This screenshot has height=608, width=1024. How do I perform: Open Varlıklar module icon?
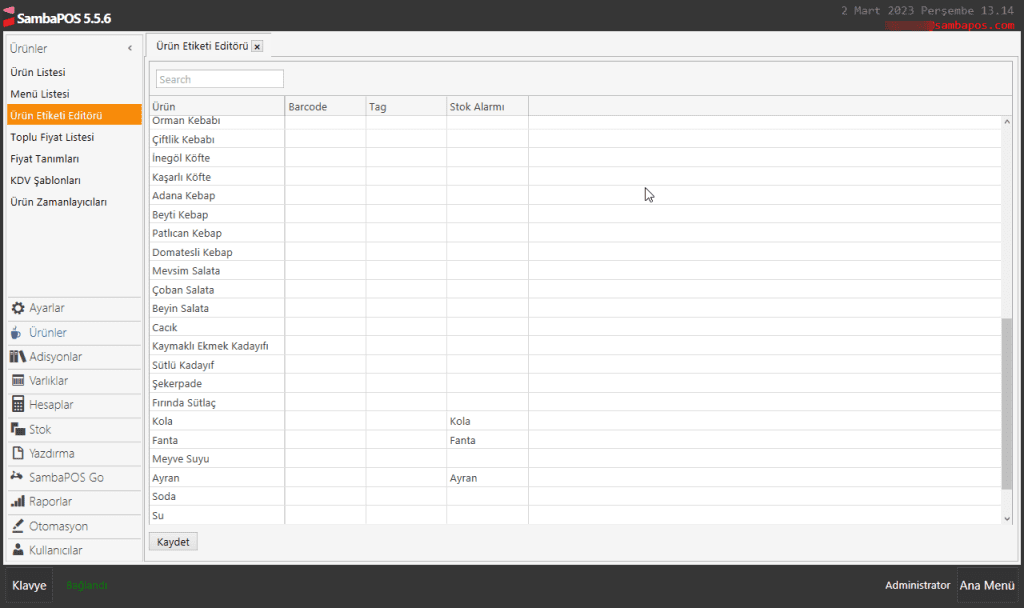click(18, 381)
